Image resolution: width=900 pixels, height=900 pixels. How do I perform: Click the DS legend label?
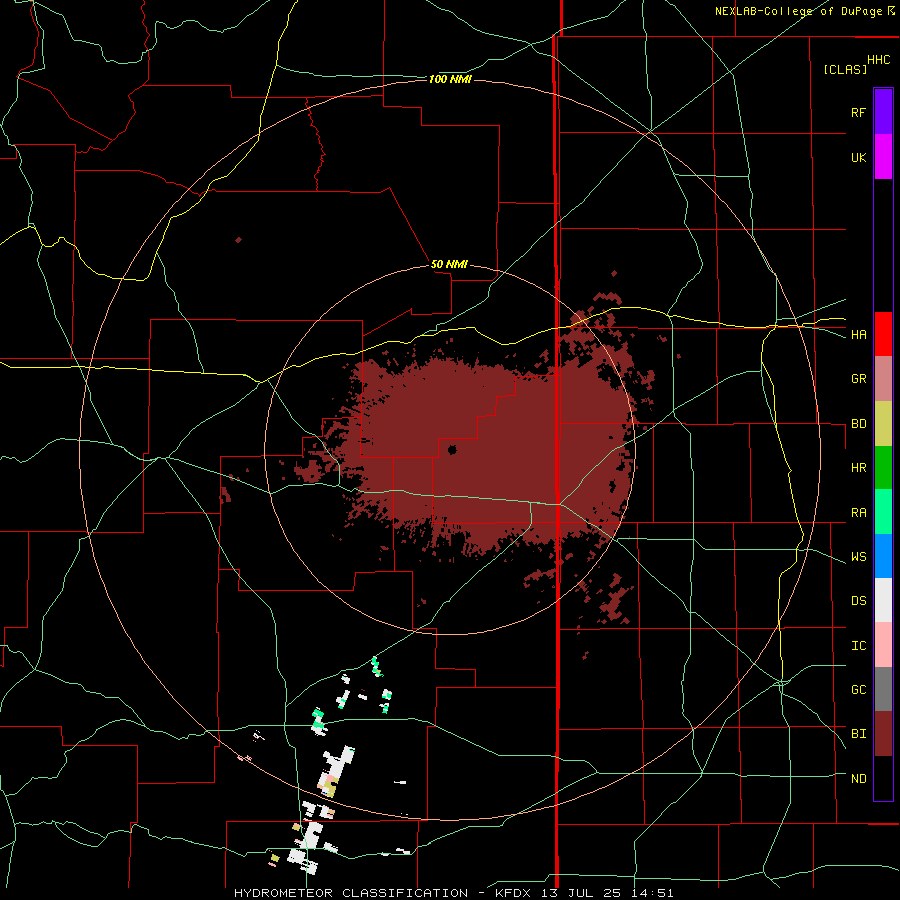tap(858, 601)
